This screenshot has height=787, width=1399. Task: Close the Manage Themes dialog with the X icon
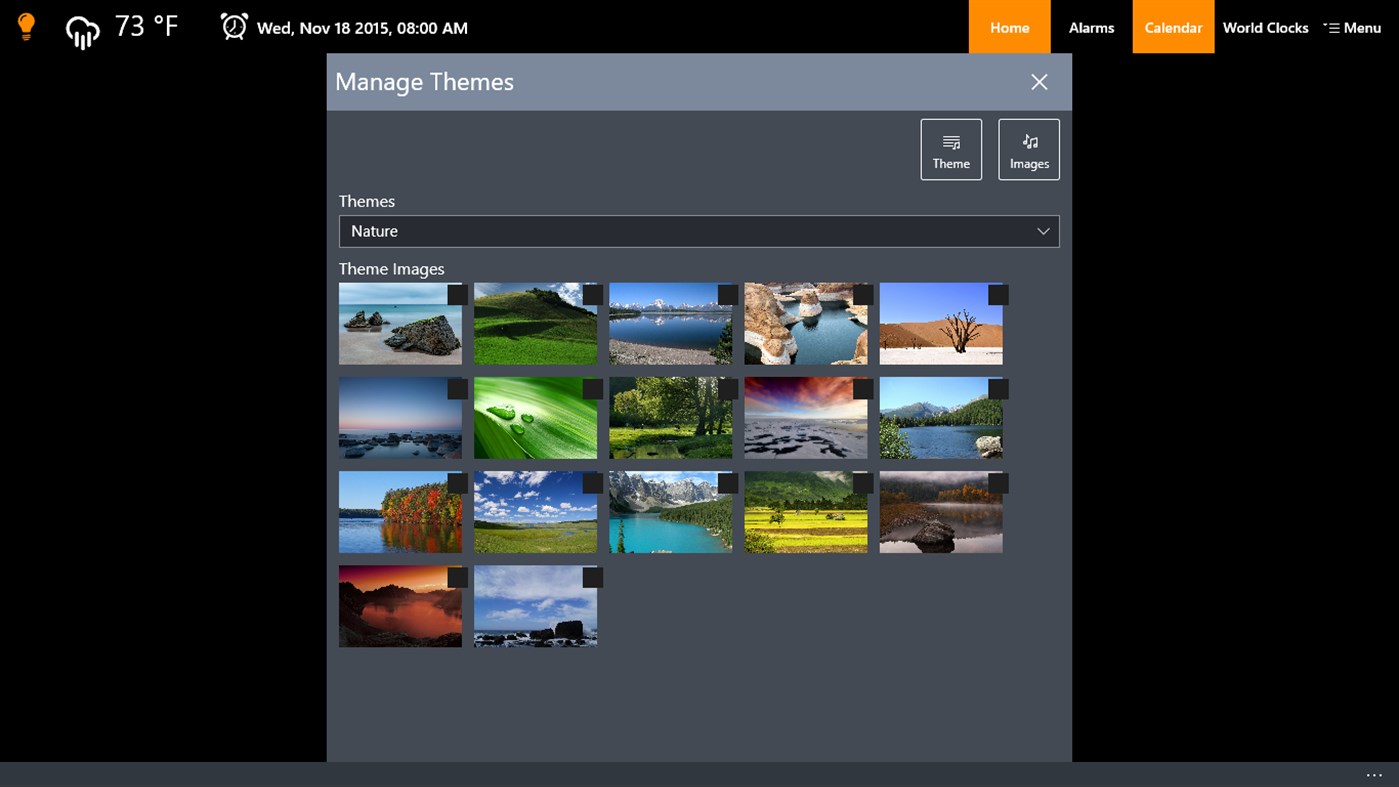[1038, 82]
